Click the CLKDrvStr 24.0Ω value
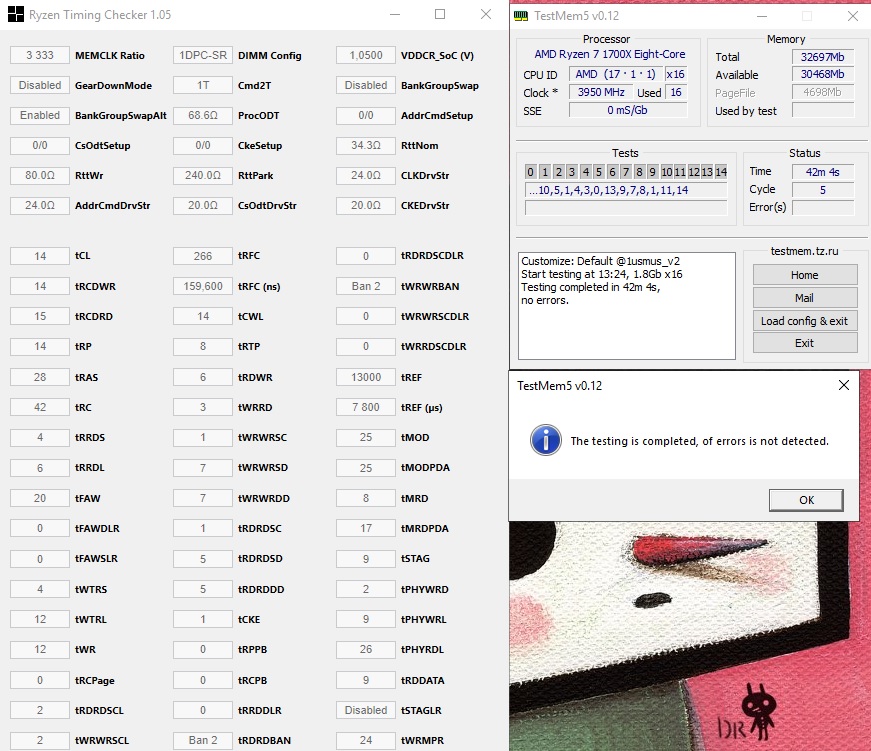Screen dimensions: 871x751 pos(366,175)
